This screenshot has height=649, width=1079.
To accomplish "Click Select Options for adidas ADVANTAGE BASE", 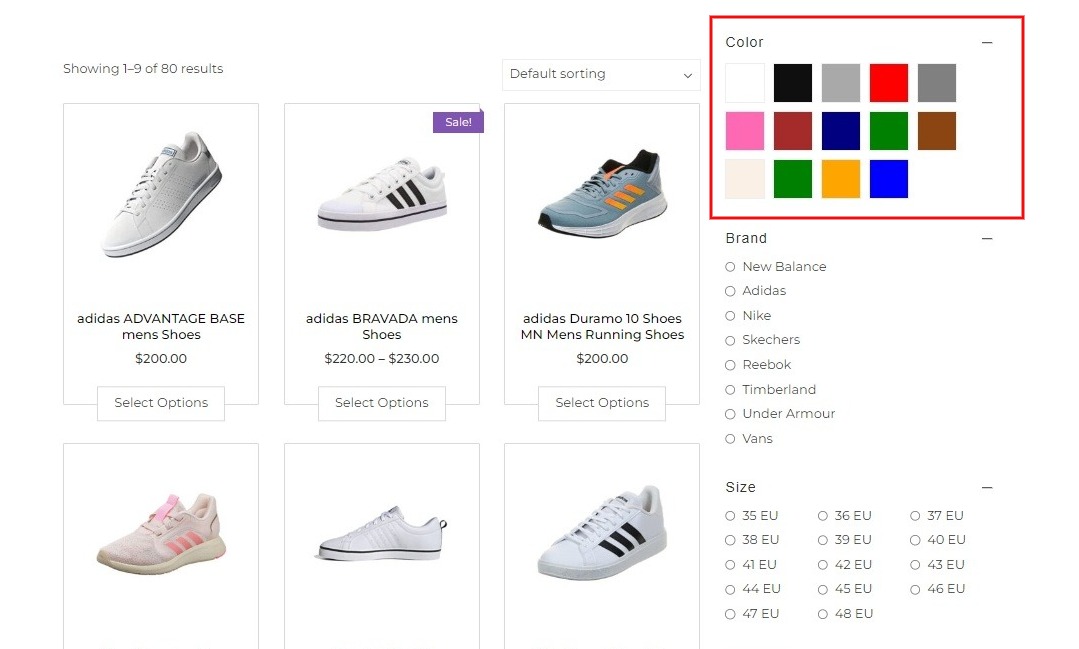I will 161,403.
